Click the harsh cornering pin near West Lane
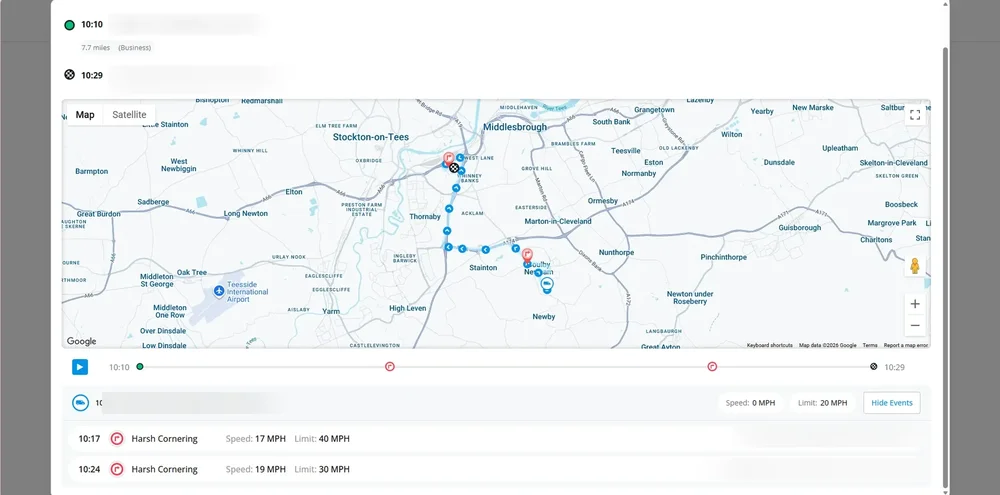The width and height of the screenshot is (1000, 495). coord(449,158)
